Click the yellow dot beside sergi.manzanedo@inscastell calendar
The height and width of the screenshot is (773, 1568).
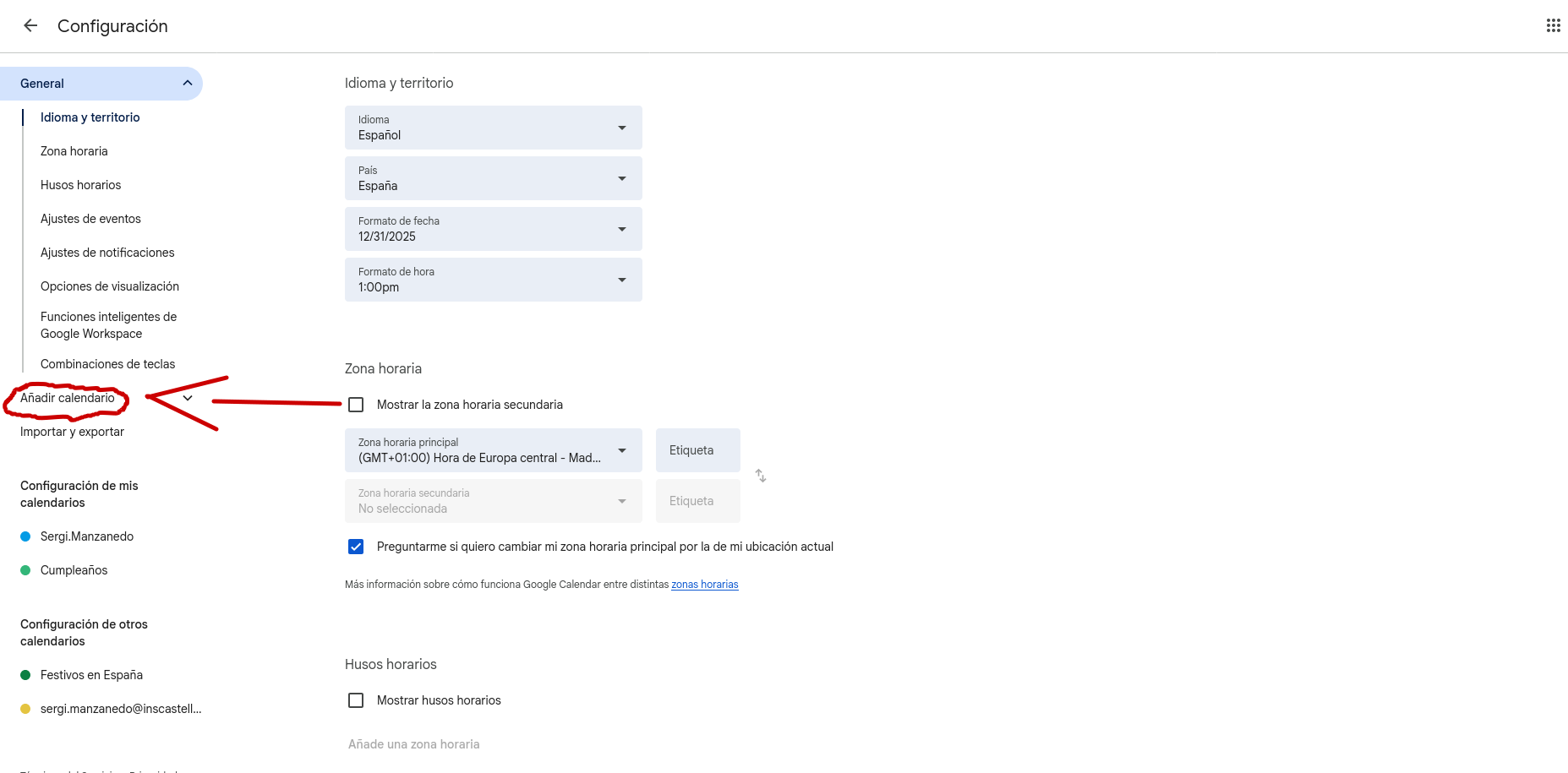25,709
